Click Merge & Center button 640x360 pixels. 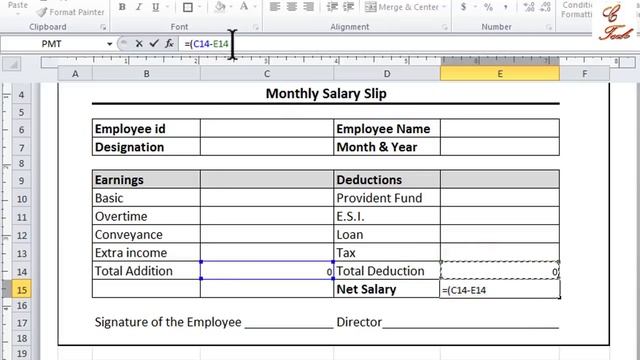402,7
